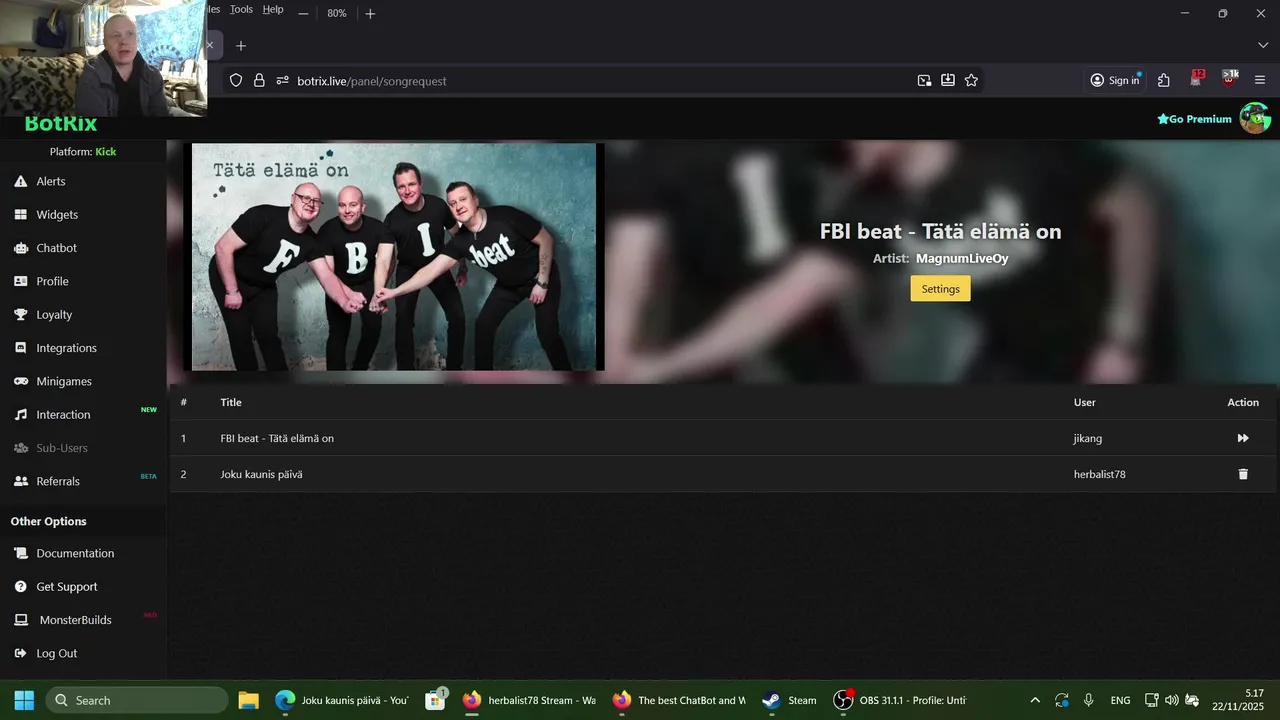Click the Go Premium link

pyautogui.click(x=1194, y=119)
